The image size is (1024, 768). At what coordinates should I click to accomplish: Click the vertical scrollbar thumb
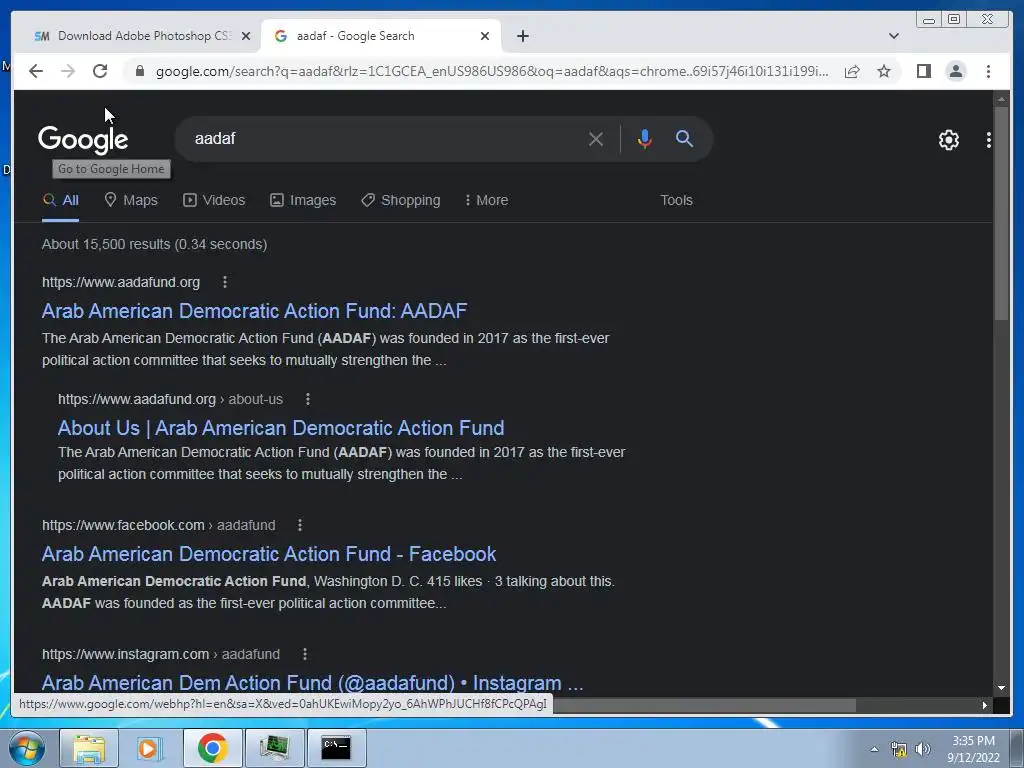[1001, 212]
